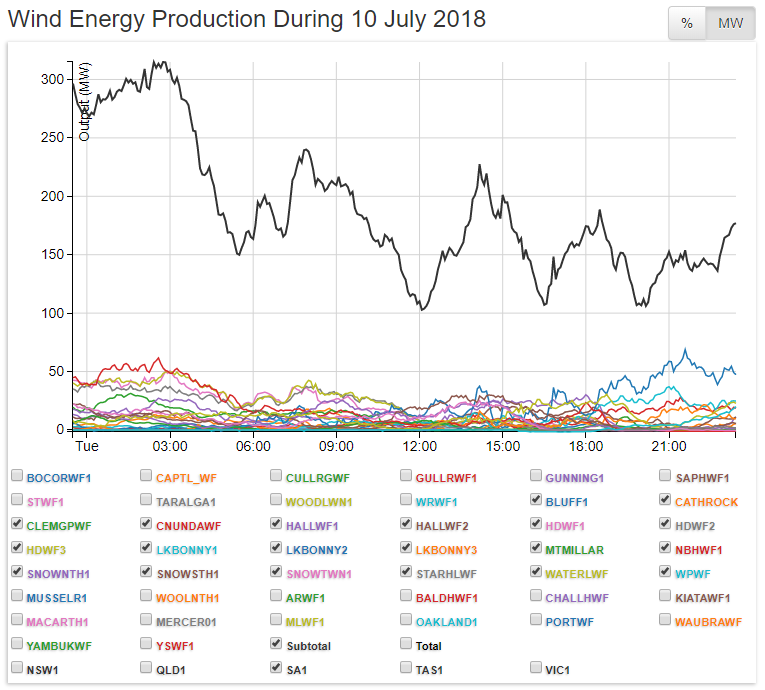Show the MACARTH1 wind farm series
This screenshot has height=690, width=765.
pos(17,621)
